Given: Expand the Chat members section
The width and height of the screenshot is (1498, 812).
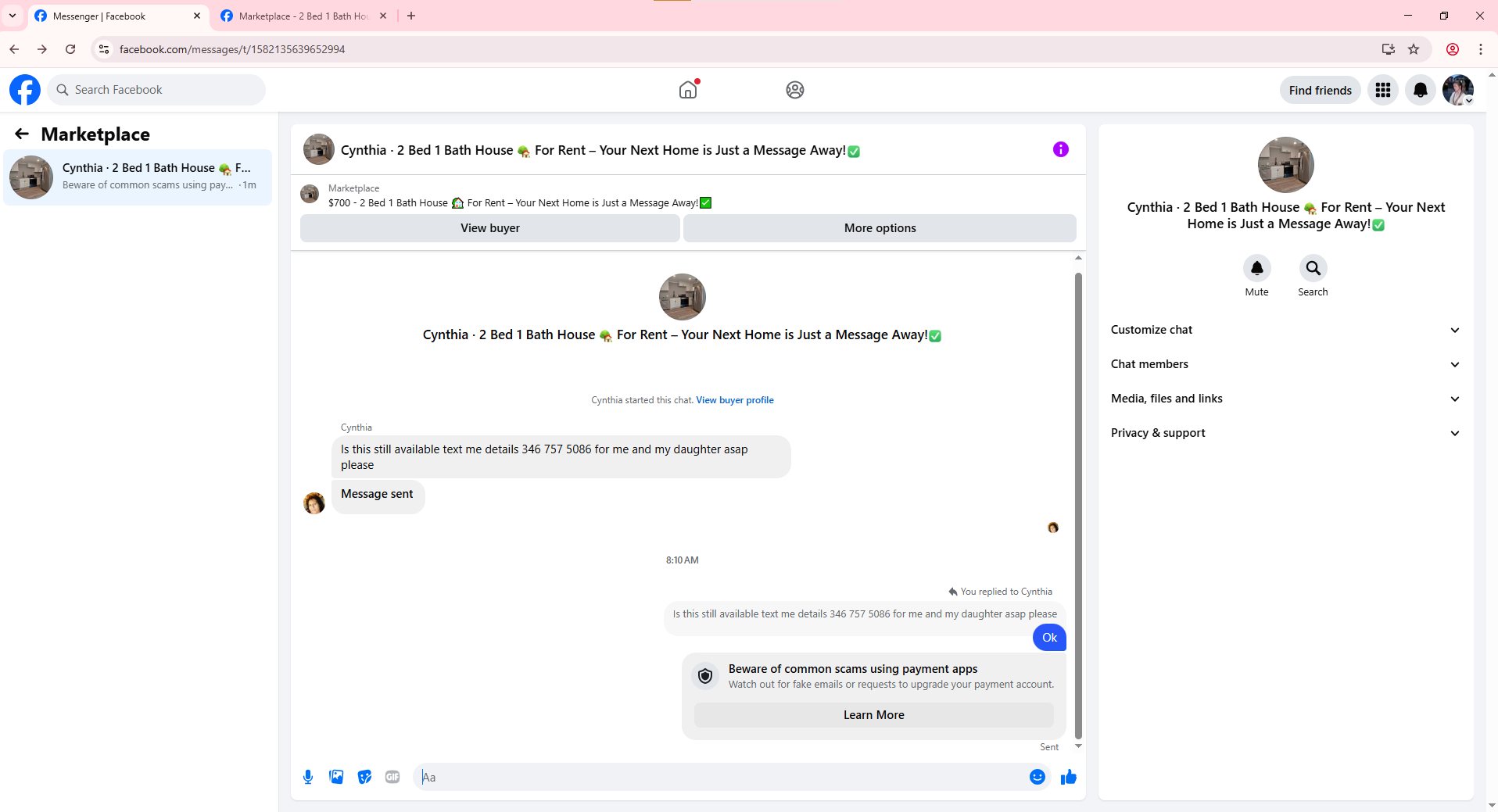Looking at the screenshot, I should (1286, 364).
